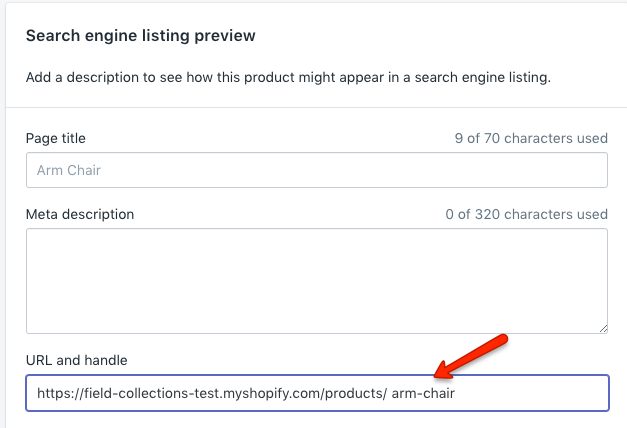The image size is (627, 428).
Task: Click inside the Meta description text area
Action: tap(316, 280)
